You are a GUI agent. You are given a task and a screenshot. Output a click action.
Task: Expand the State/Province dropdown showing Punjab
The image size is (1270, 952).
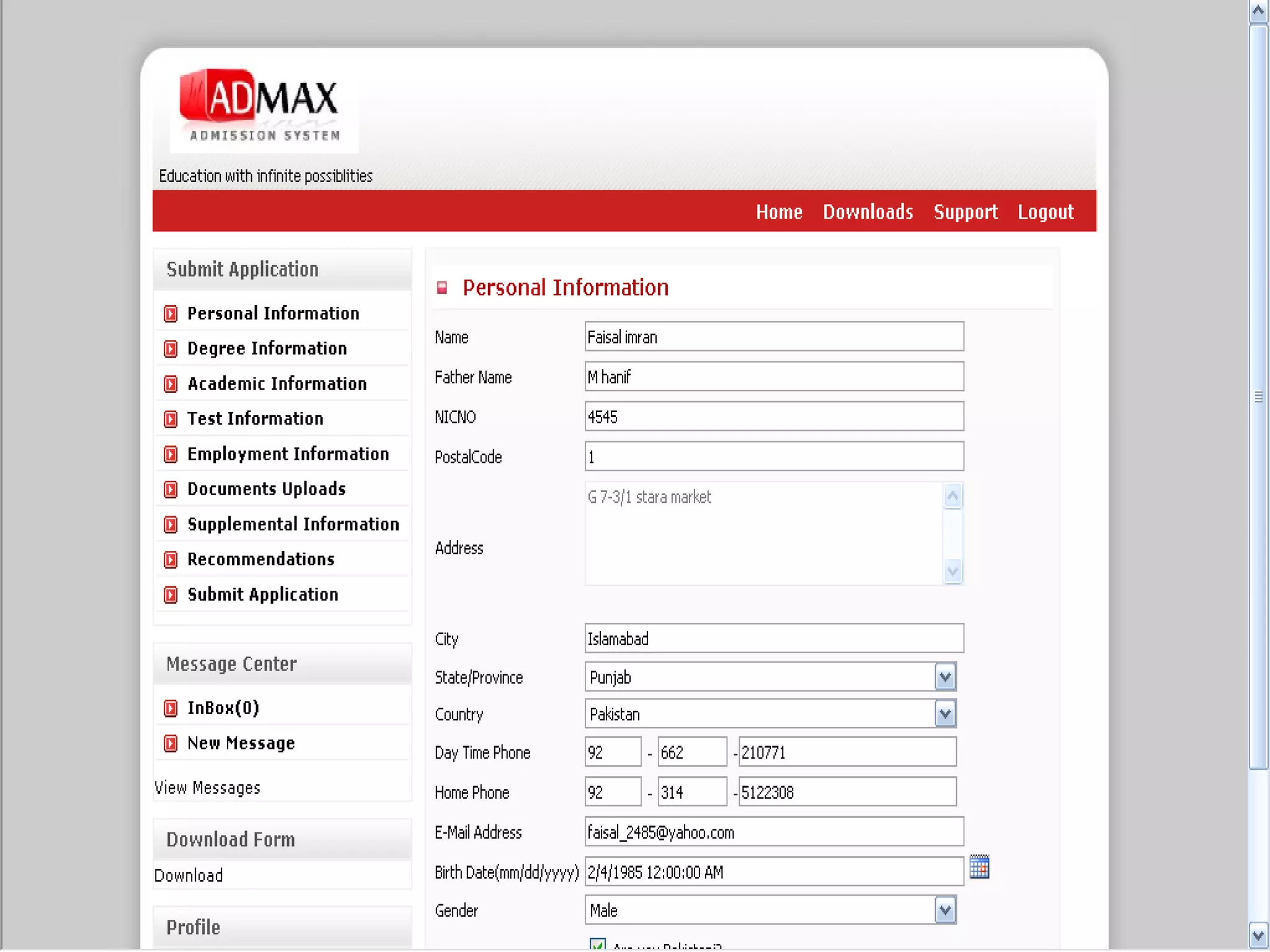[944, 677]
